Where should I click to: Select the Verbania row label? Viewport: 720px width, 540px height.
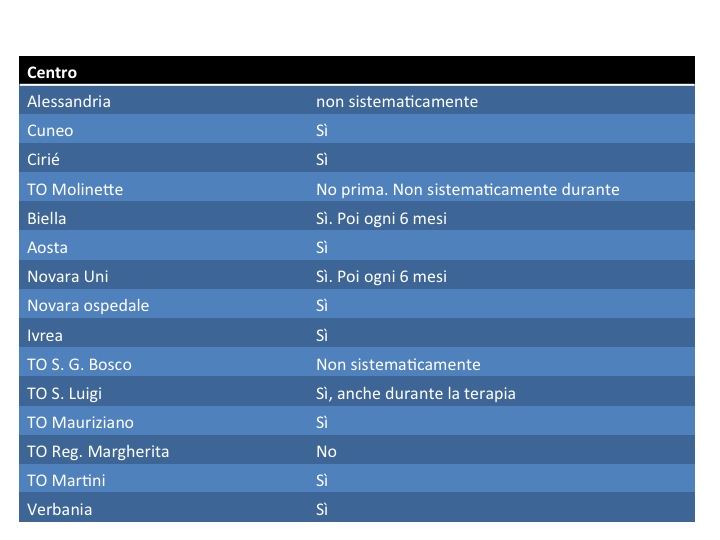tap(60, 509)
